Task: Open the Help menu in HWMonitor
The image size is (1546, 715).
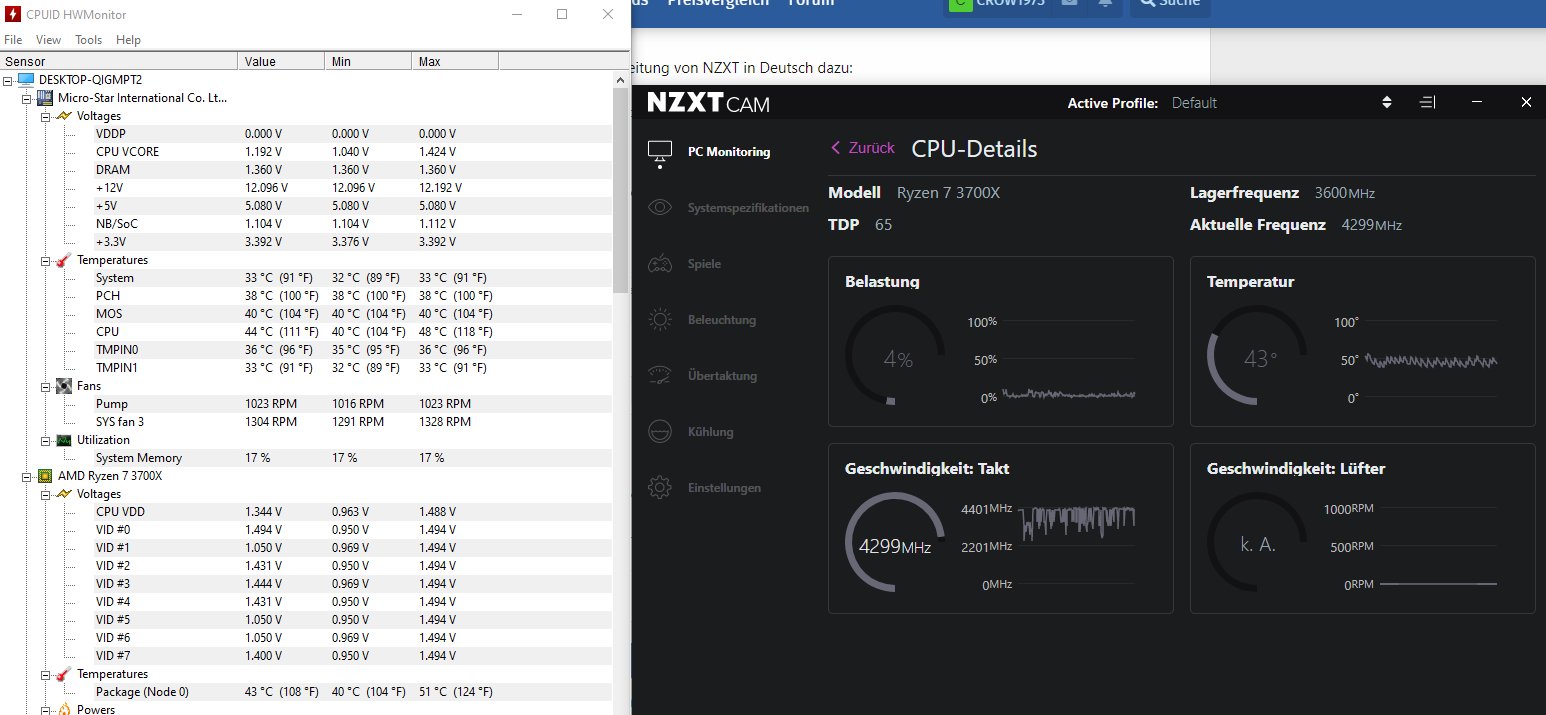Action: (128, 40)
